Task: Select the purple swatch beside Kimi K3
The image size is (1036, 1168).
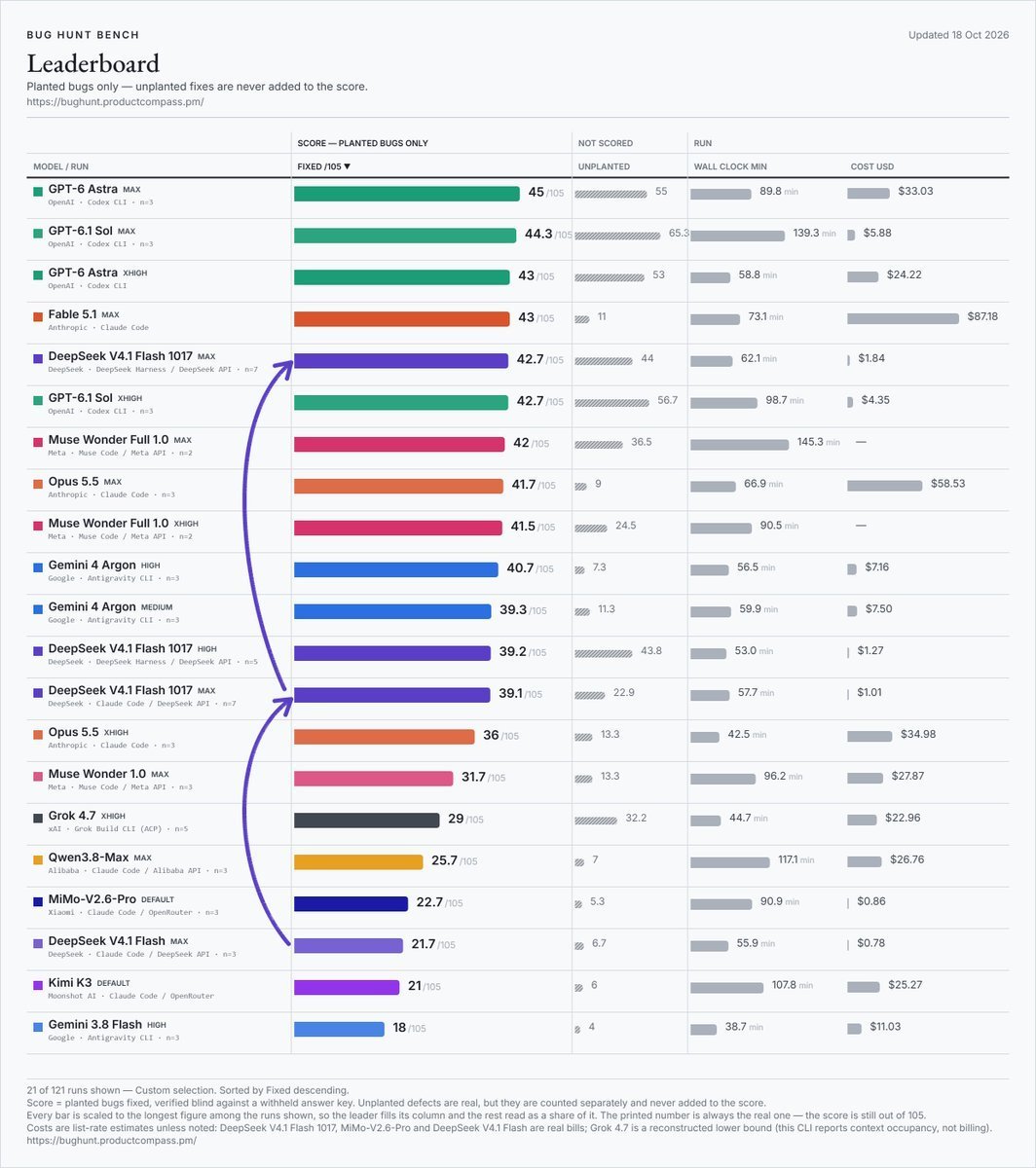Action: click(38, 985)
